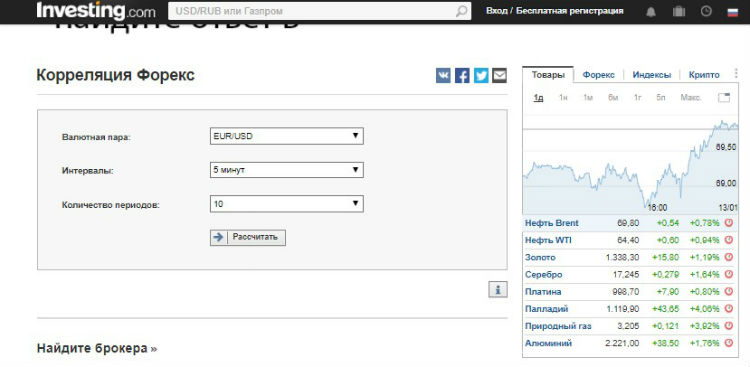Click the info icon below the form
Image resolution: width=750 pixels, height=367 pixels.
pyautogui.click(x=498, y=289)
